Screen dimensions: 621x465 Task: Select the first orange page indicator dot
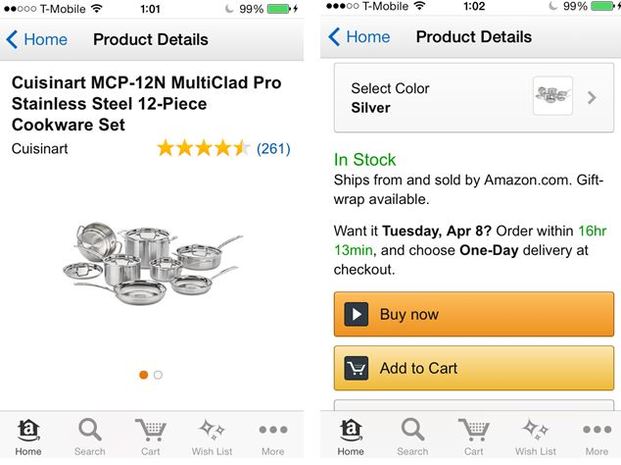tap(144, 375)
